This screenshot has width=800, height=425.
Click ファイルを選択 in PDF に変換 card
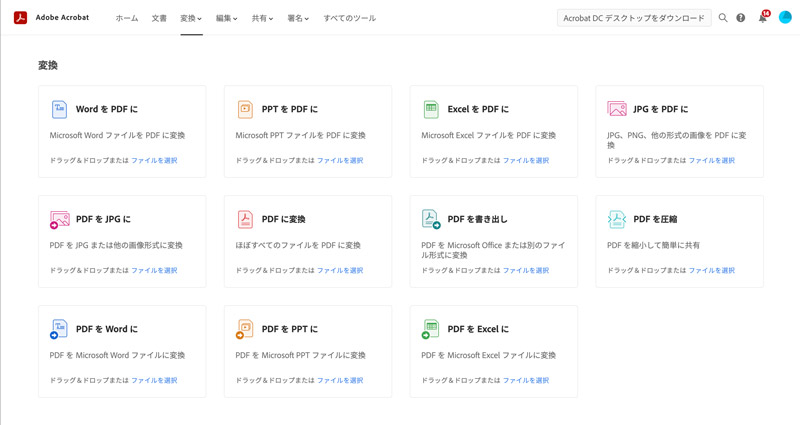coord(340,270)
